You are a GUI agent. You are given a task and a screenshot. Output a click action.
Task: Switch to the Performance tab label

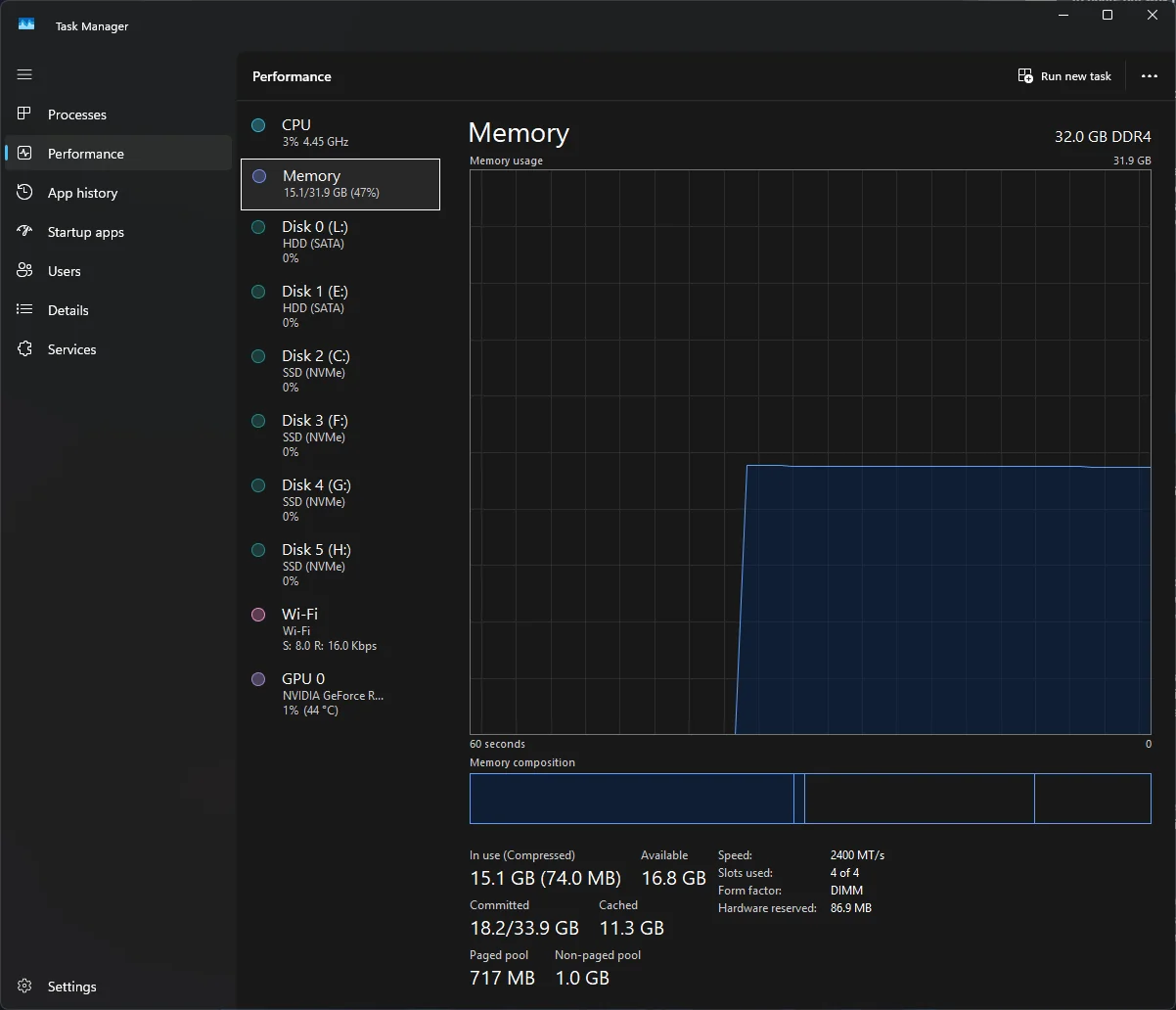coord(86,154)
